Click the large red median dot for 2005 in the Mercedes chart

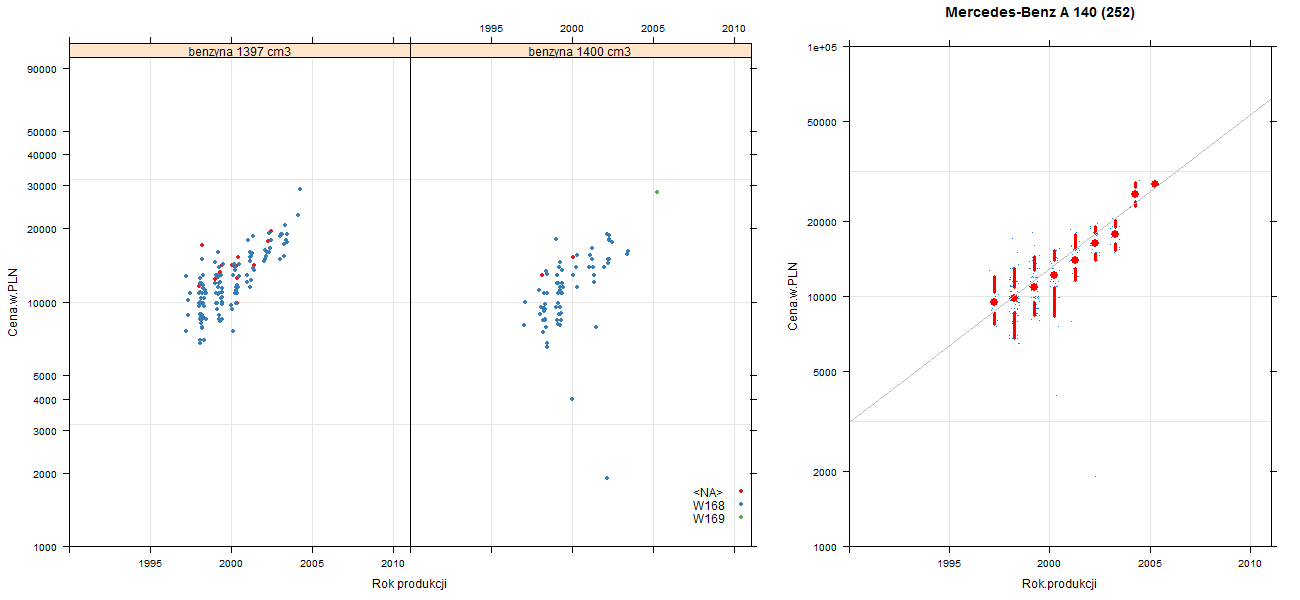(x=1155, y=184)
